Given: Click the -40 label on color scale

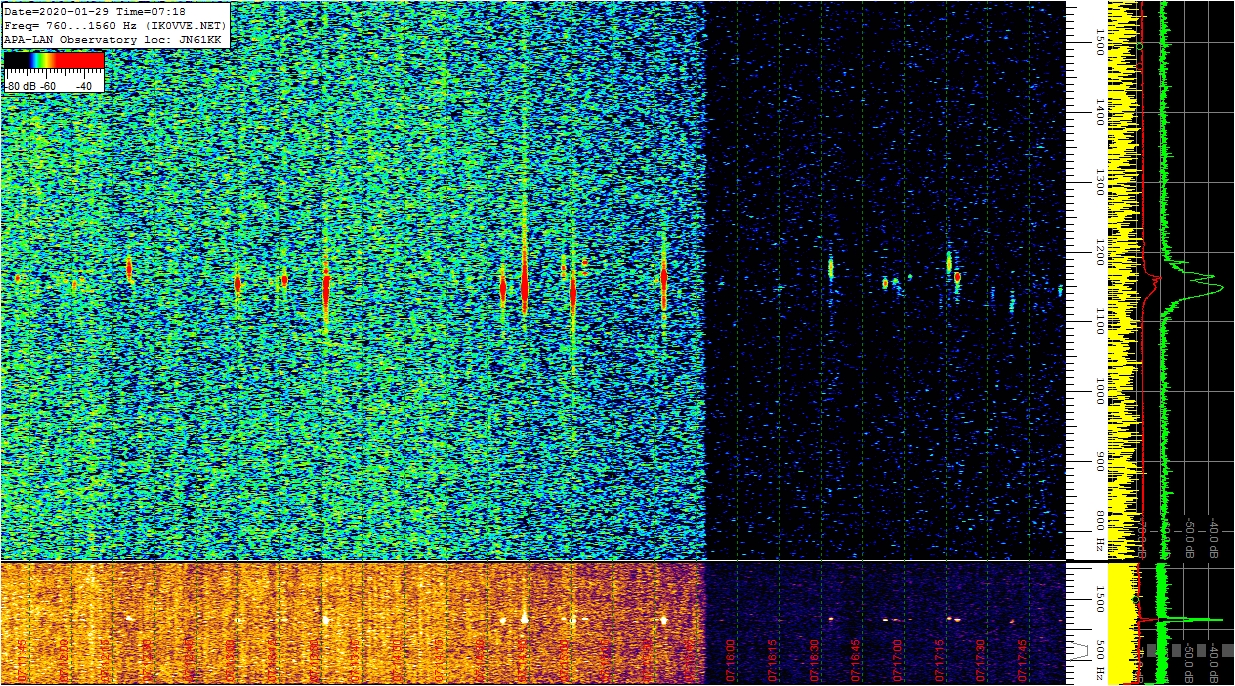Looking at the screenshot, I should point(83,86).
